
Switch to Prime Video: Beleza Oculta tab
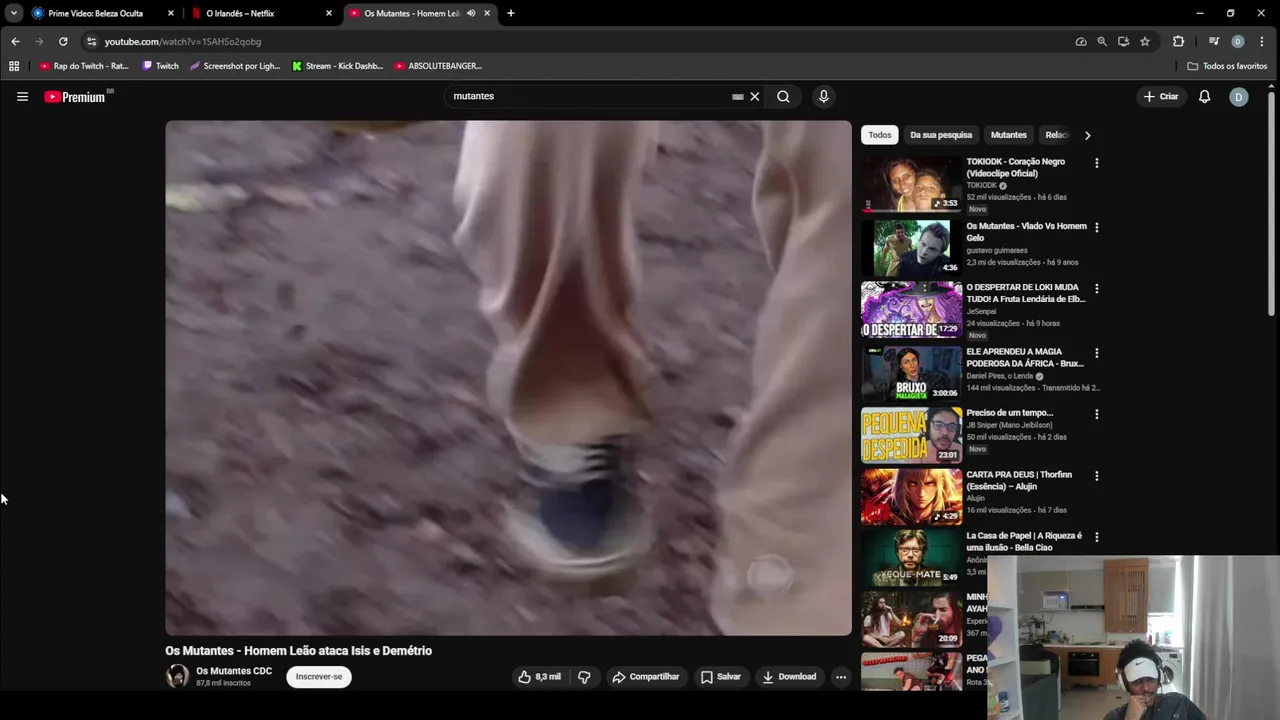click(95, 13)
